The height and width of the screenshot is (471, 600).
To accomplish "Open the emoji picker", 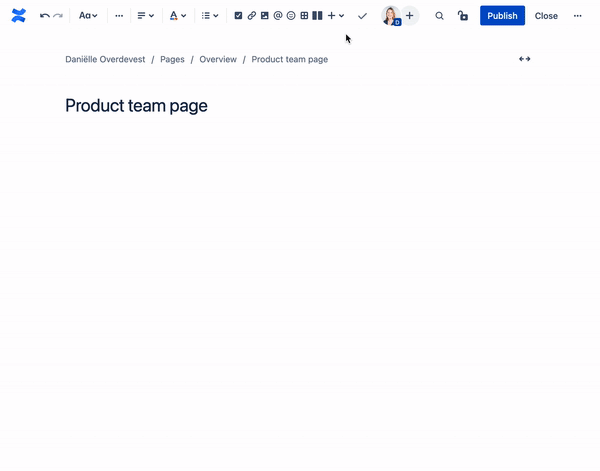I will (291, 16).
